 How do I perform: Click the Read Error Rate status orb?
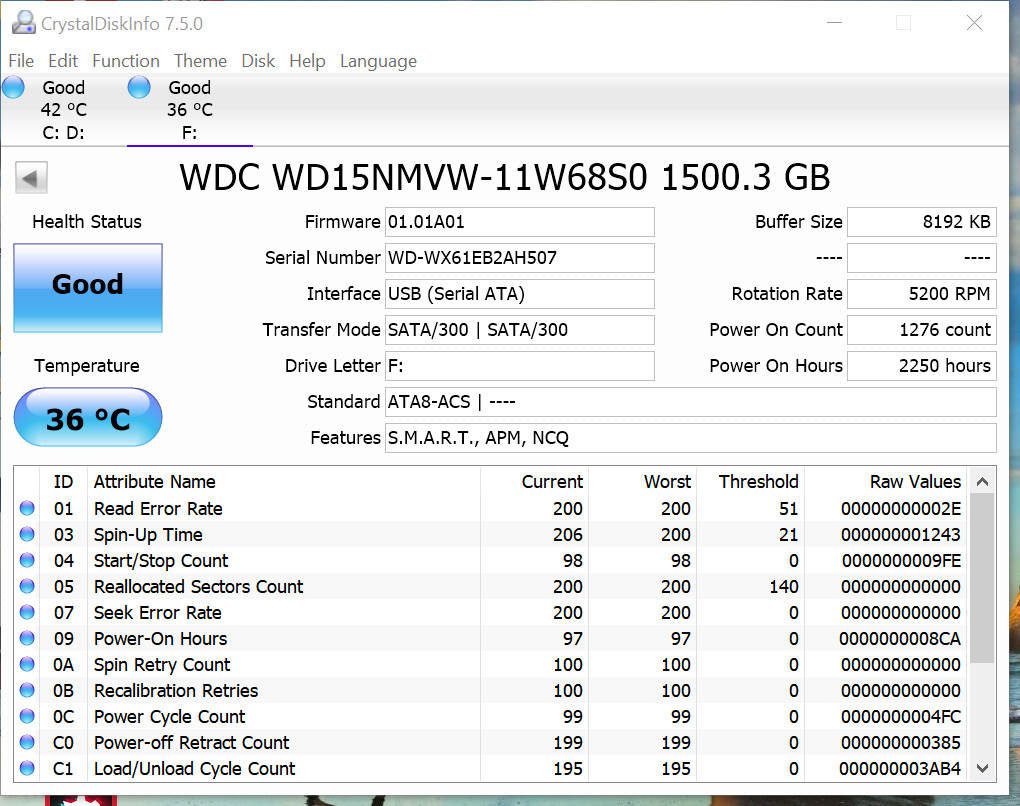tap(27, 509)
